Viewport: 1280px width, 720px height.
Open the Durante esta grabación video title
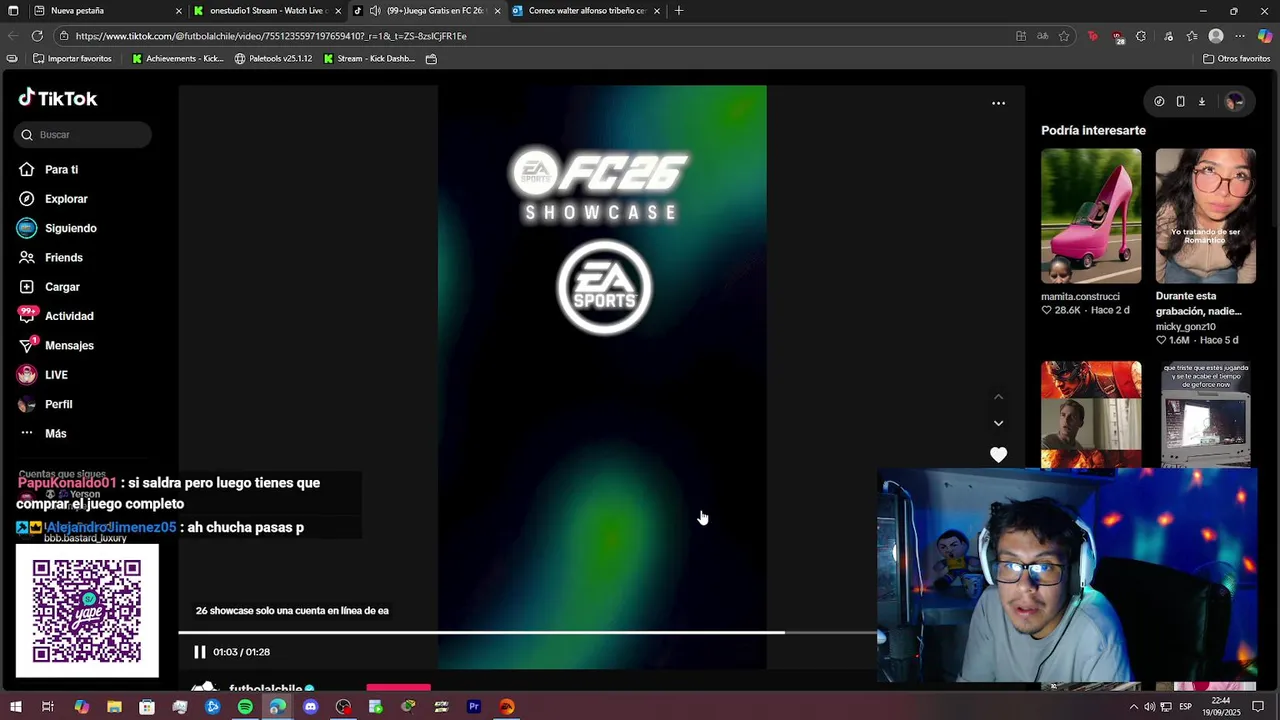tap(1199, 304)
